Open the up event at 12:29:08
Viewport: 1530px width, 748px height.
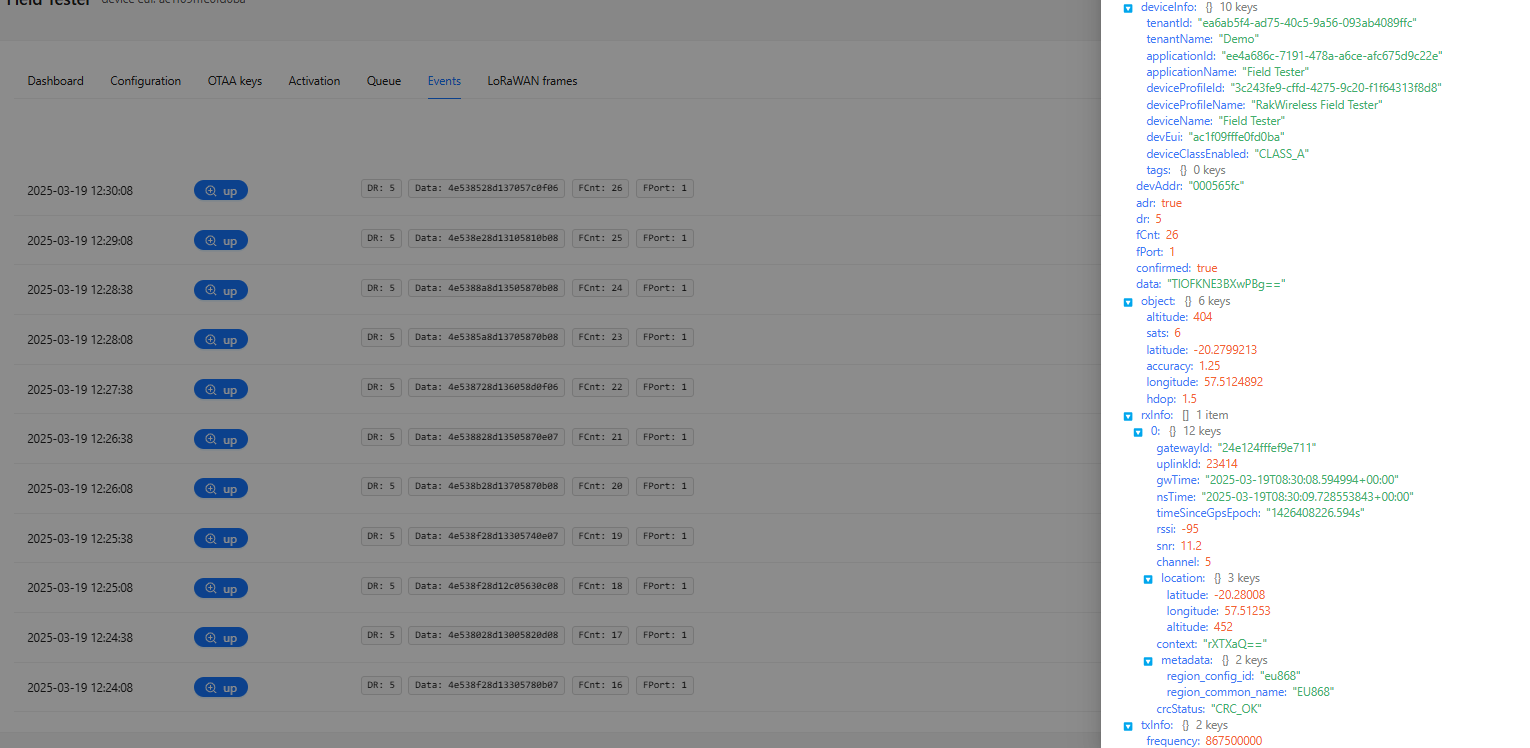click(221, 240)
